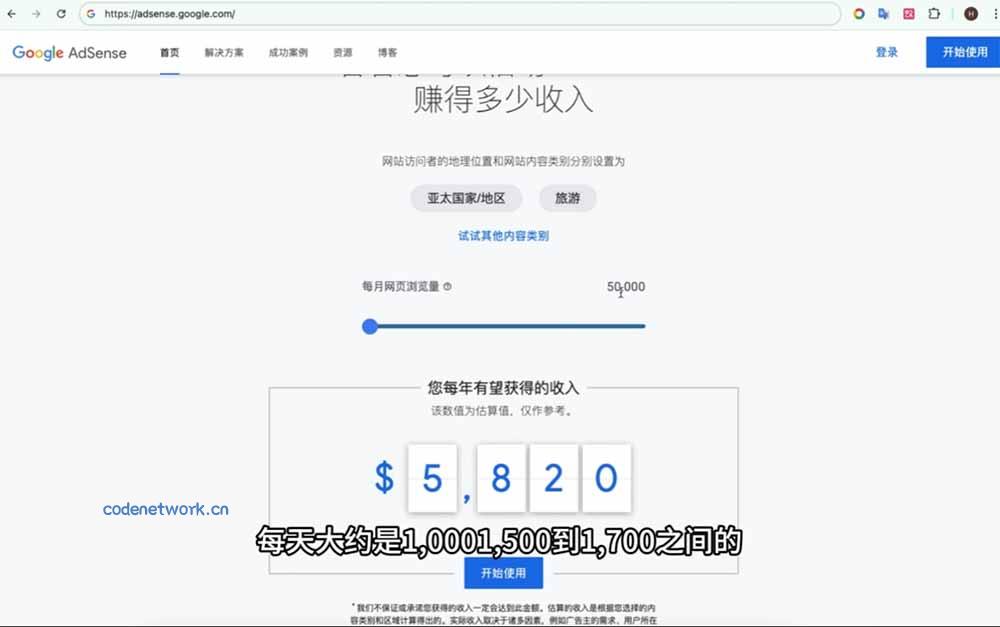
Task: Click the browser forward arrow
Action: tap(36, 13)
